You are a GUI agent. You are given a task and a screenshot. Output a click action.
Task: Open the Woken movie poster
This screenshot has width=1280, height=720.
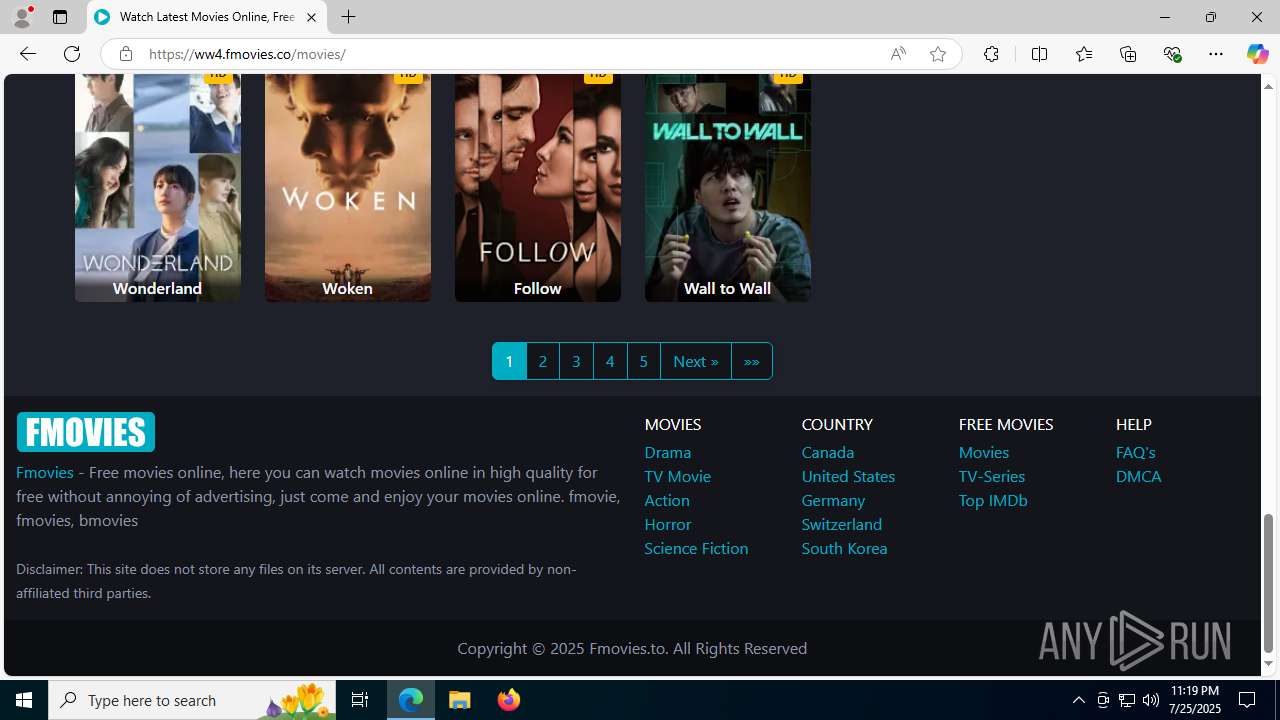[347, 187]
